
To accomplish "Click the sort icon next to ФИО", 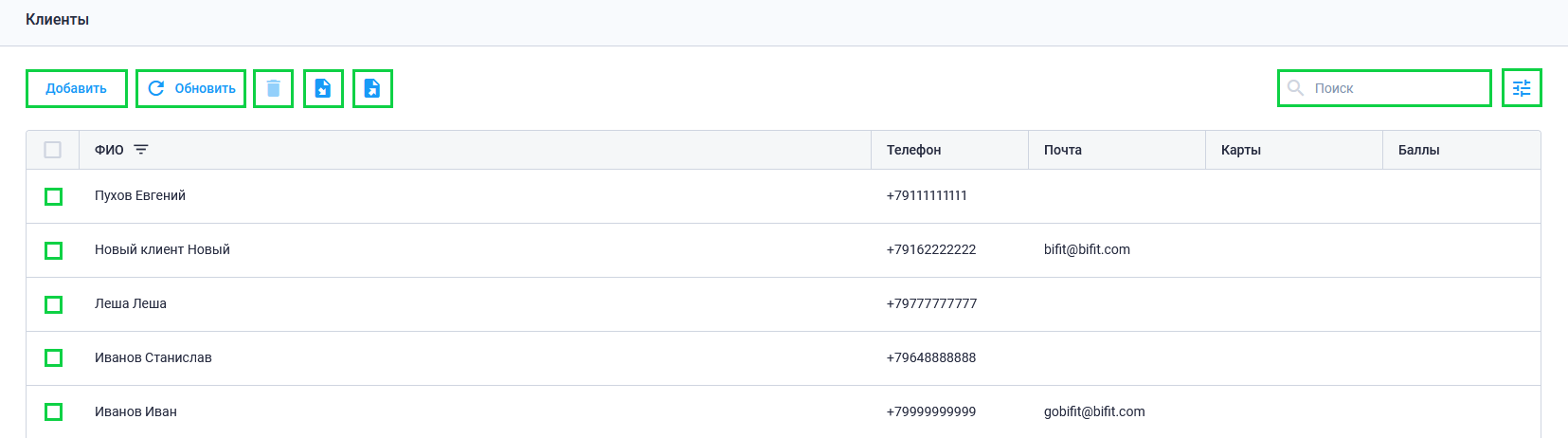I will click(141, 150).
